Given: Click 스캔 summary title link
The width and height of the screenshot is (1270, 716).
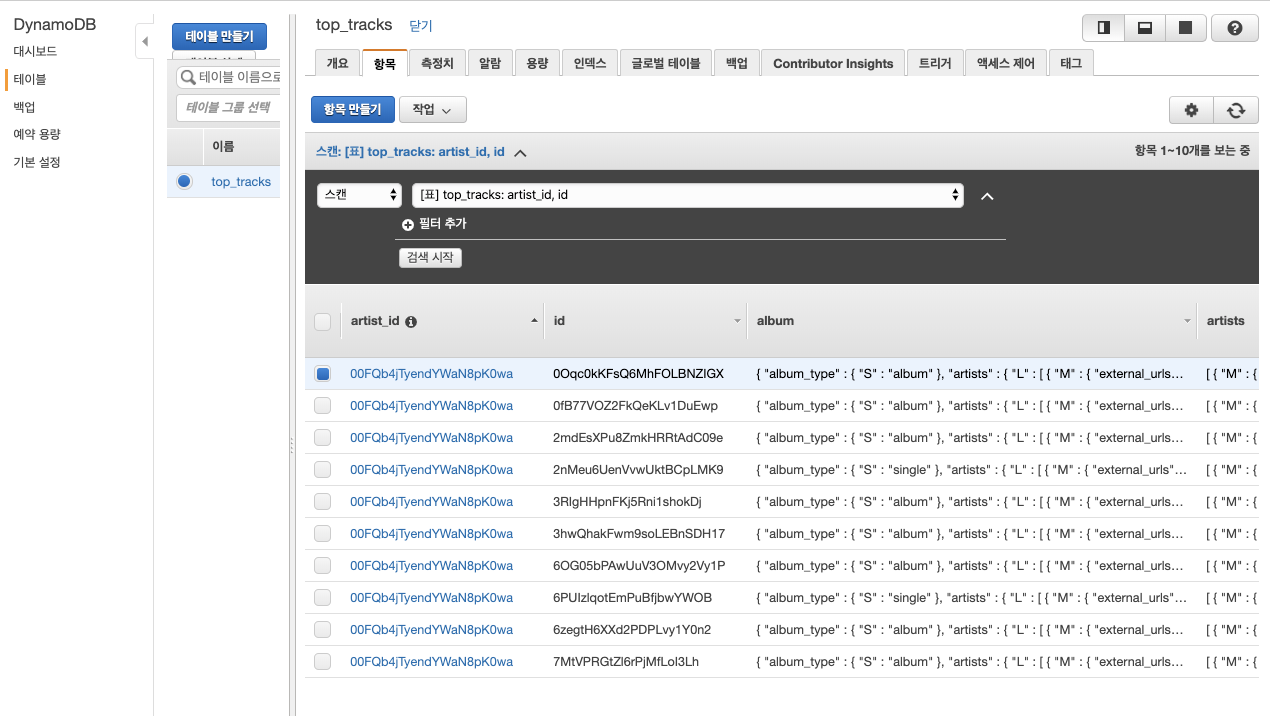Looking at the screenshot, I should (410, 152).
